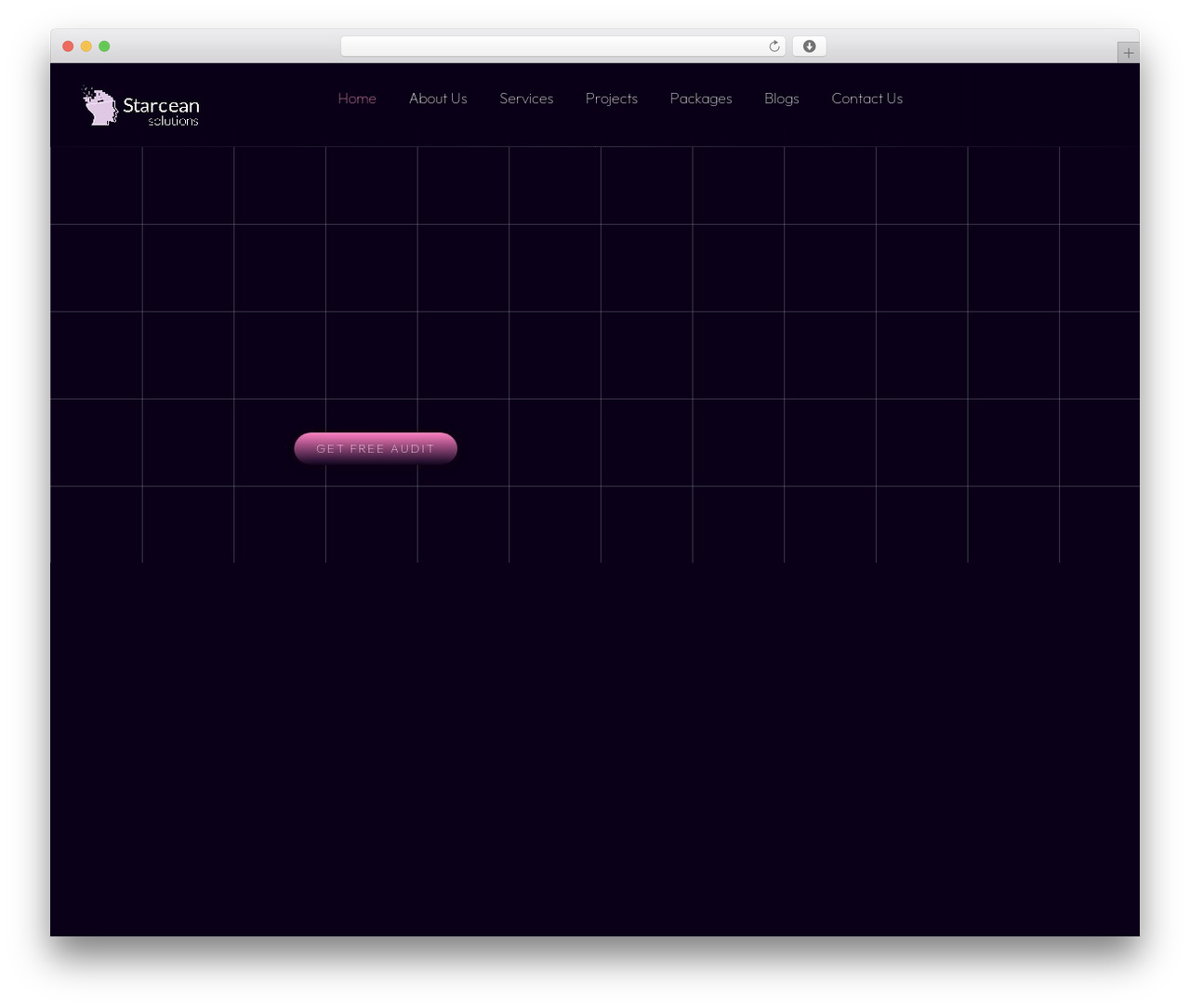The height and width of the screenshot is (1008, 1190).
Task: Focus the browser address bar
Action: click(x=563, y=46)
